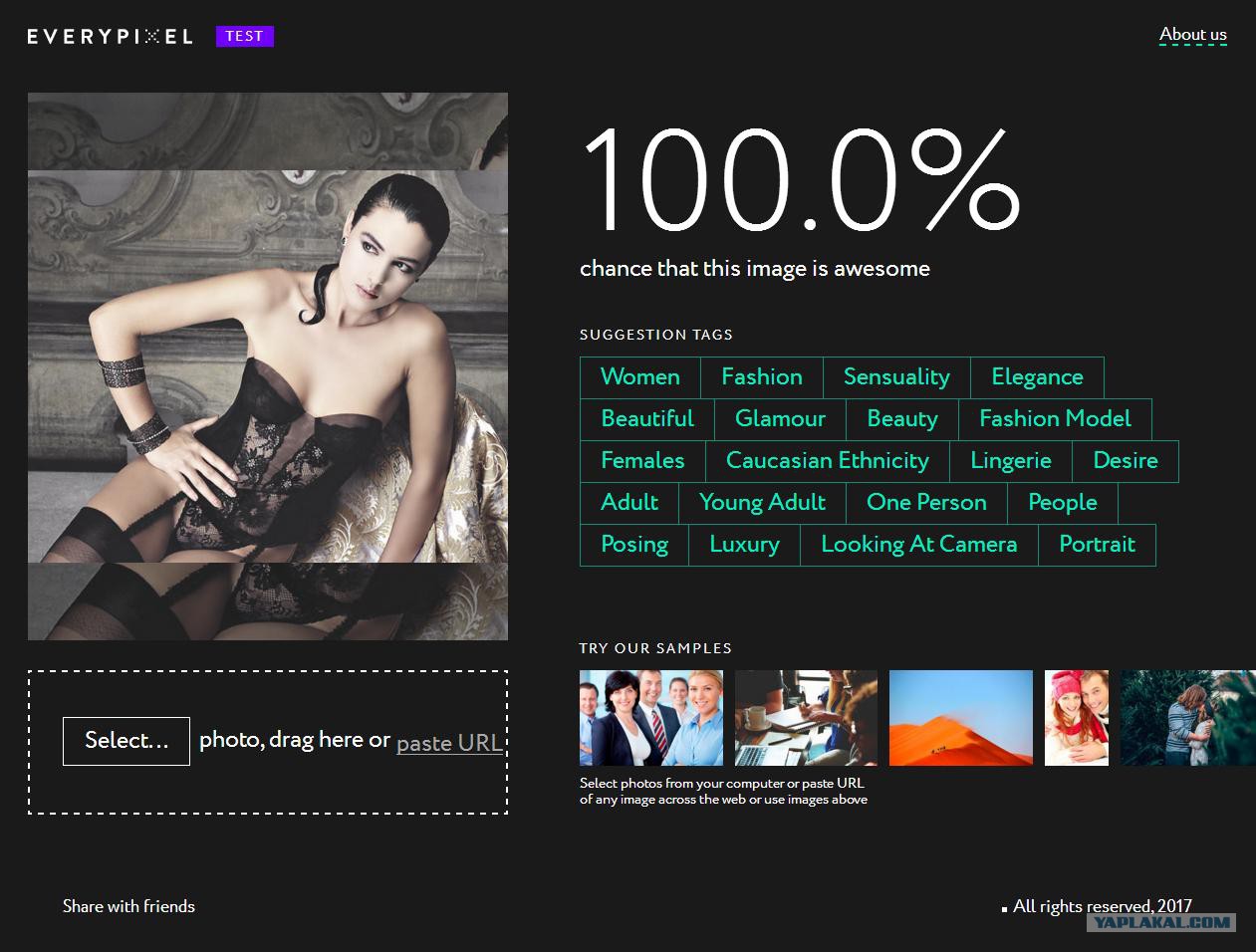This screenshot has width=1256, height=952.
Task: Tap the Looking At Camera tag
Action: point(919,545)
